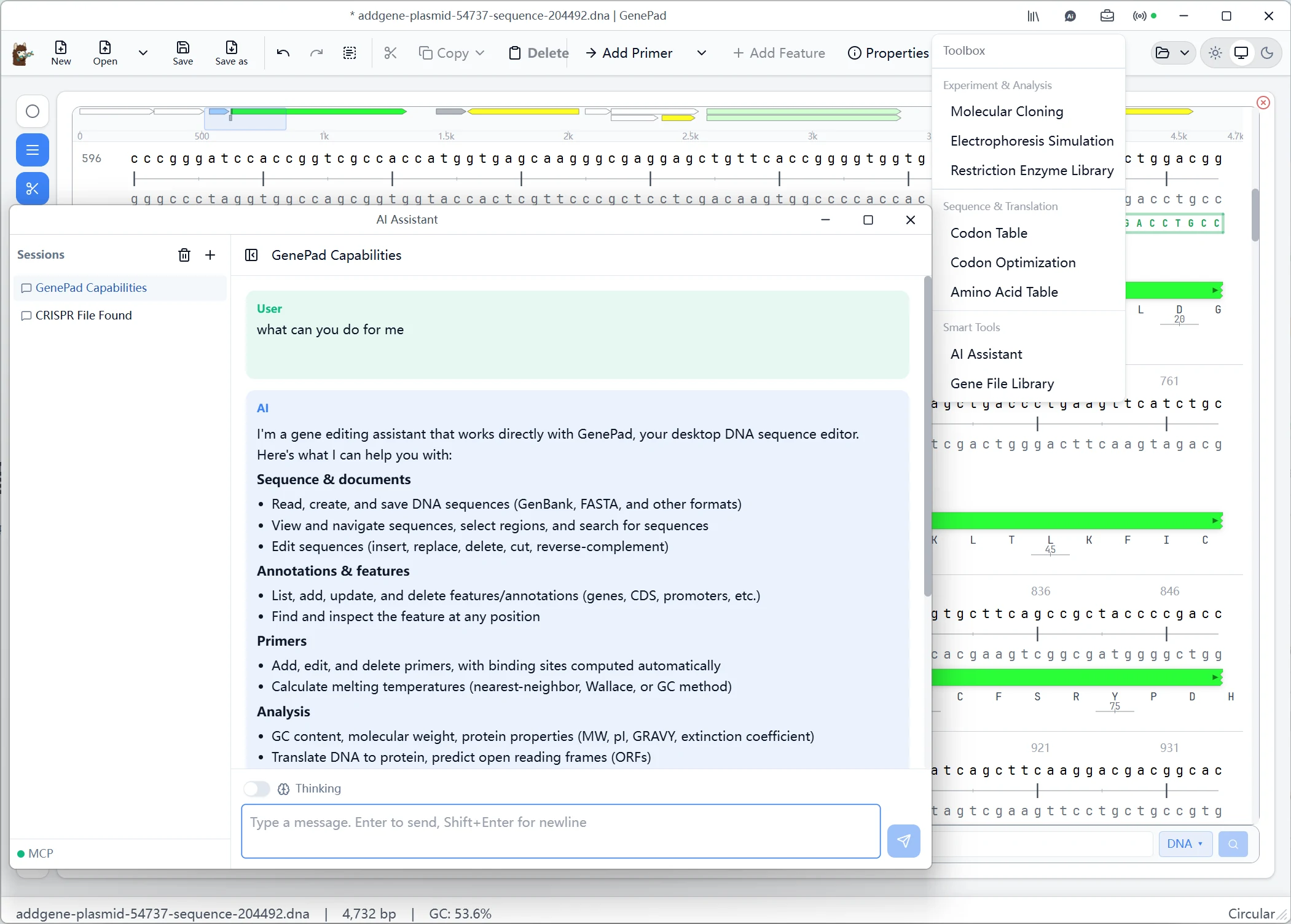Save the current sequence file
This screenshot has height=924, width=1291.
click(182, 53)
